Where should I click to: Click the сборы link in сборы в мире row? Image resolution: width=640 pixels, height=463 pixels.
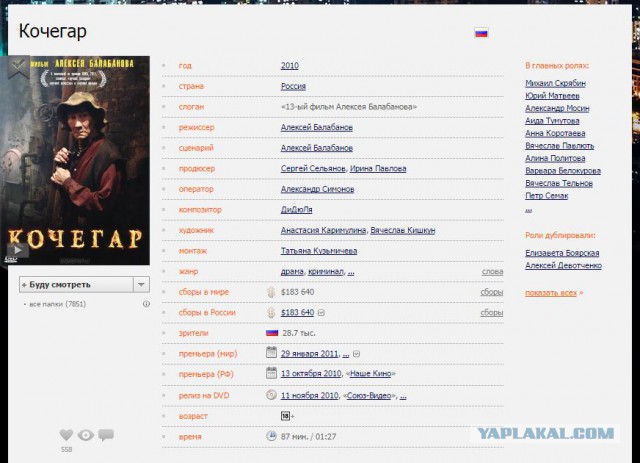click(492, 292)
